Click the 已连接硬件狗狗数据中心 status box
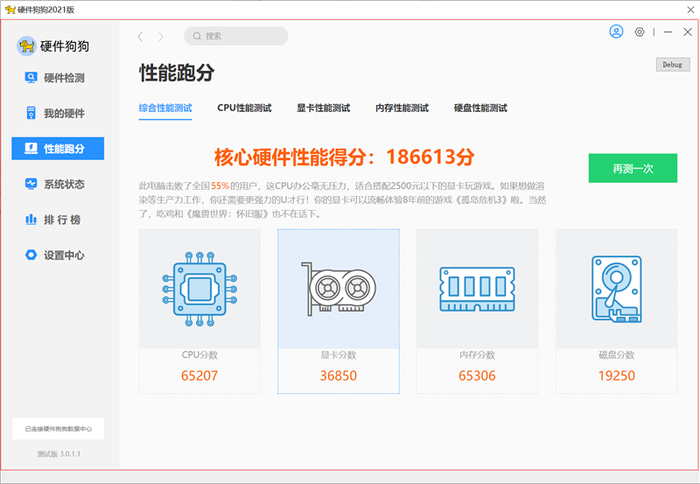The width and height of the screenshot is (700, 484). pyautogui.click(x=58, y=429)
